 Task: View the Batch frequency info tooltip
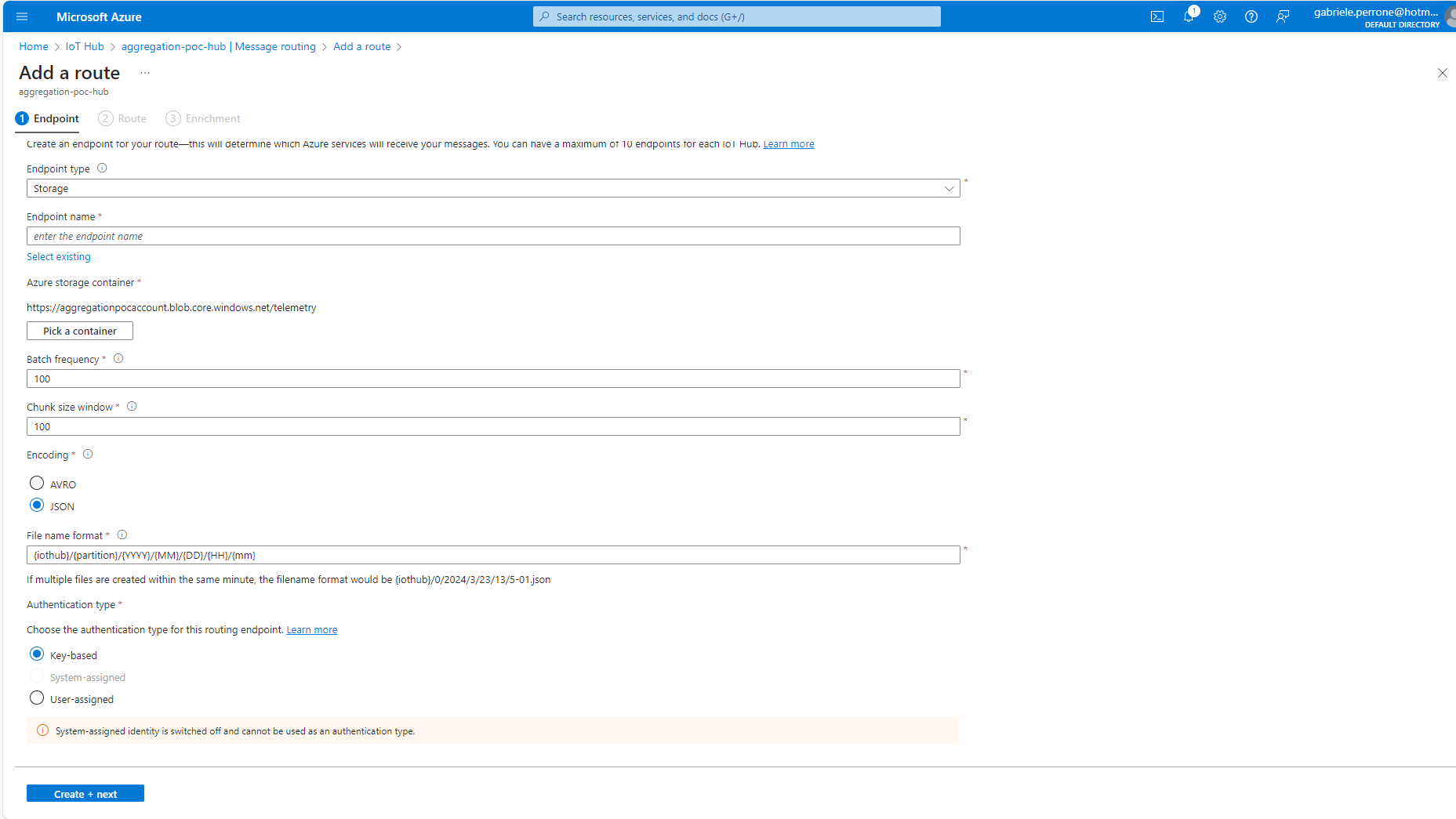pos(118,358)
